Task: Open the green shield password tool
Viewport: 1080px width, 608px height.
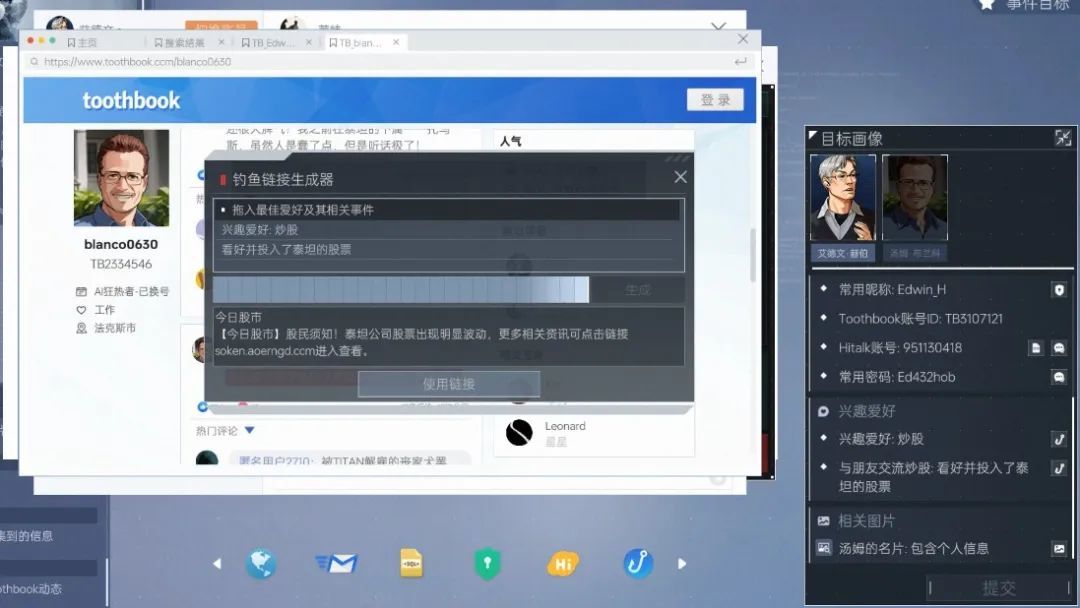Action: tap(487, 564)
